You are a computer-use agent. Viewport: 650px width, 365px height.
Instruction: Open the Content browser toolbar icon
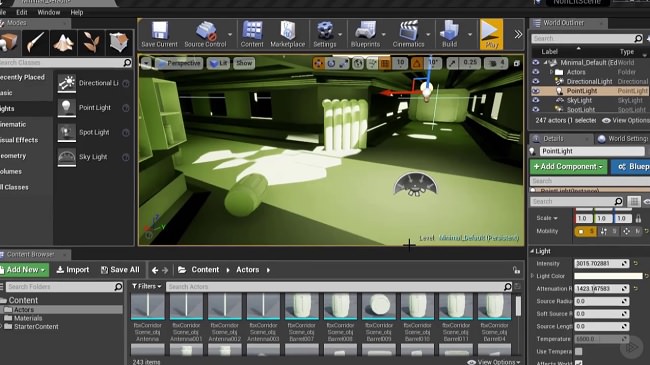click(x=252, y=34)
